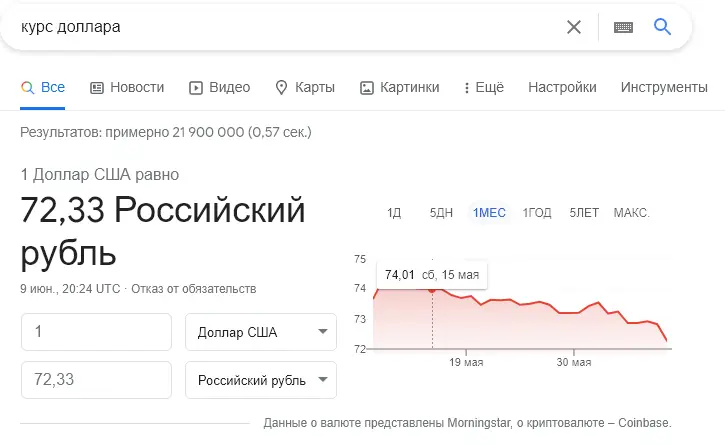Select the 1ГОД chart range
This screenshot has height=445, width=725.
click(537, 213)
